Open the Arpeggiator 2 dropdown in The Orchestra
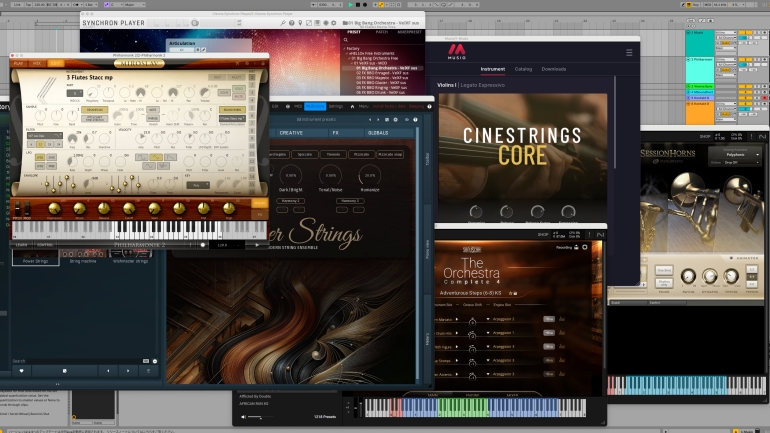Image resolution: width=770 pixels, height=433 pixels. (500, 319)
